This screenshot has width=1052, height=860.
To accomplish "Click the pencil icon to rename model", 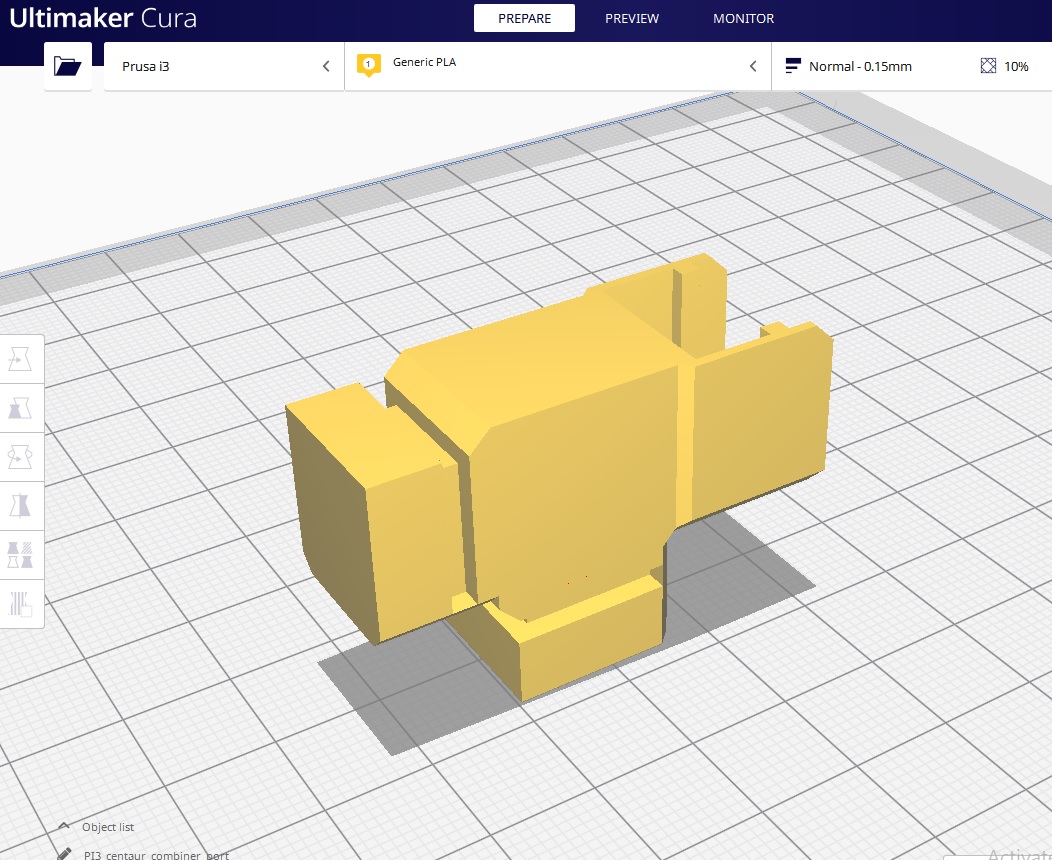I will (64, 854).
